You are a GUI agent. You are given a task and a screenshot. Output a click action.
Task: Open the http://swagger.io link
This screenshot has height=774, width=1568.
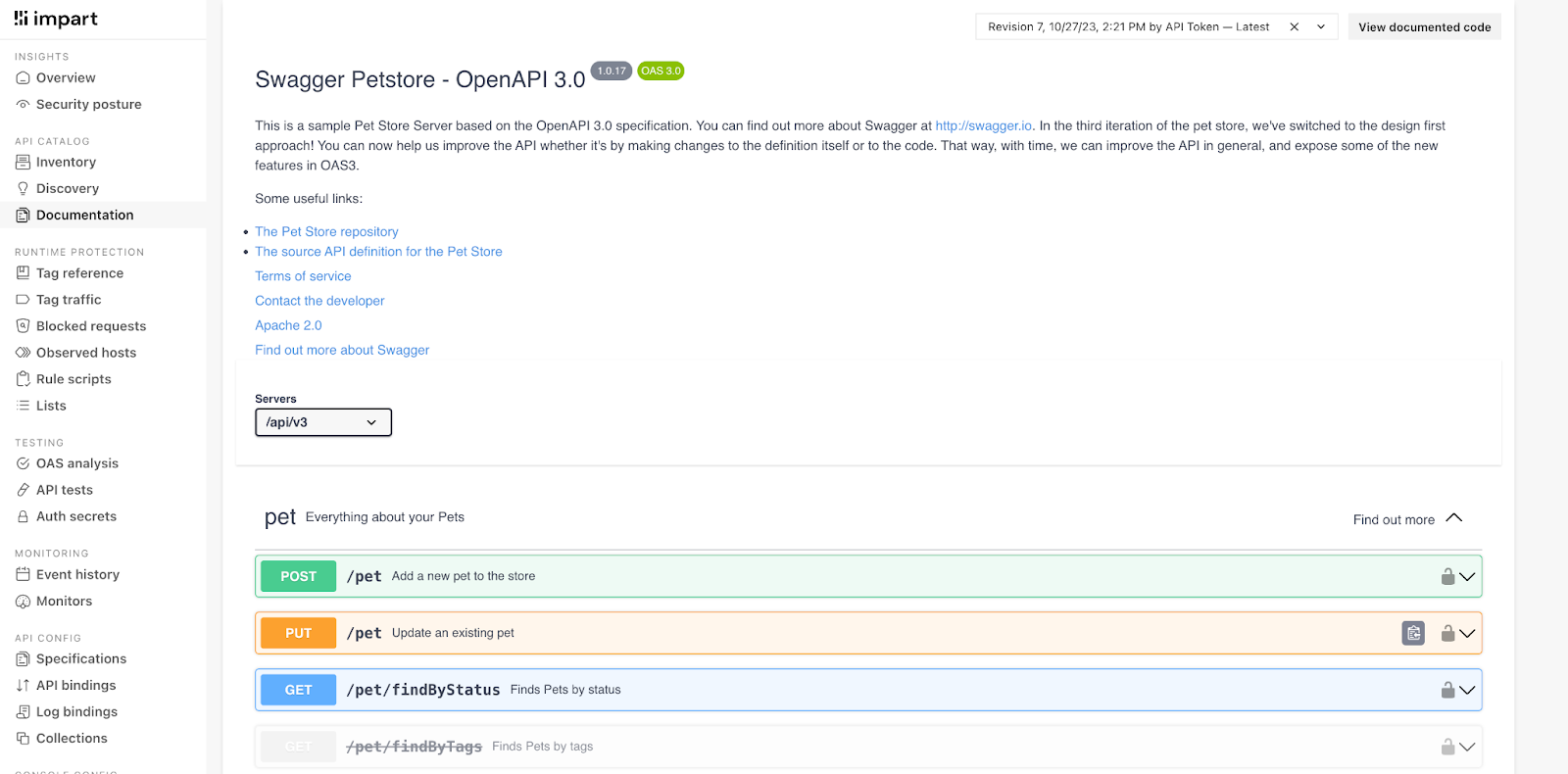pyautogui.click(x=984, y=125)
